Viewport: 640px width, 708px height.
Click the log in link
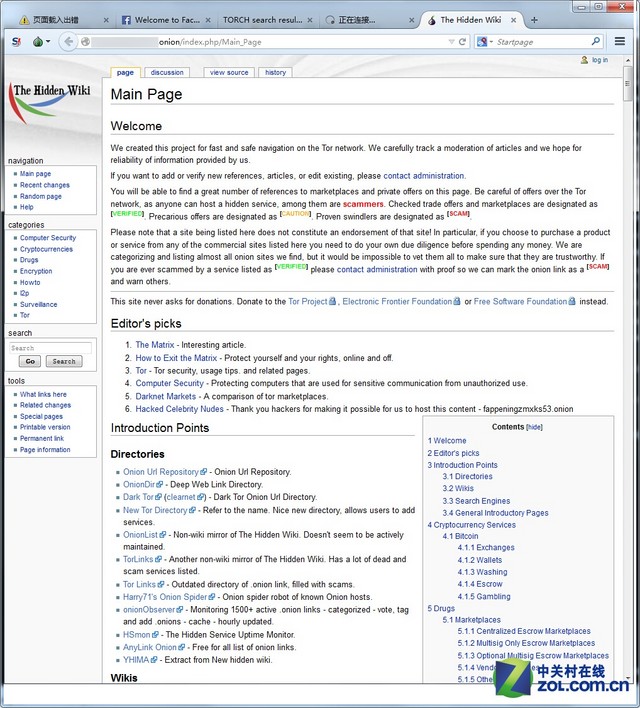(x=599, y=60)
